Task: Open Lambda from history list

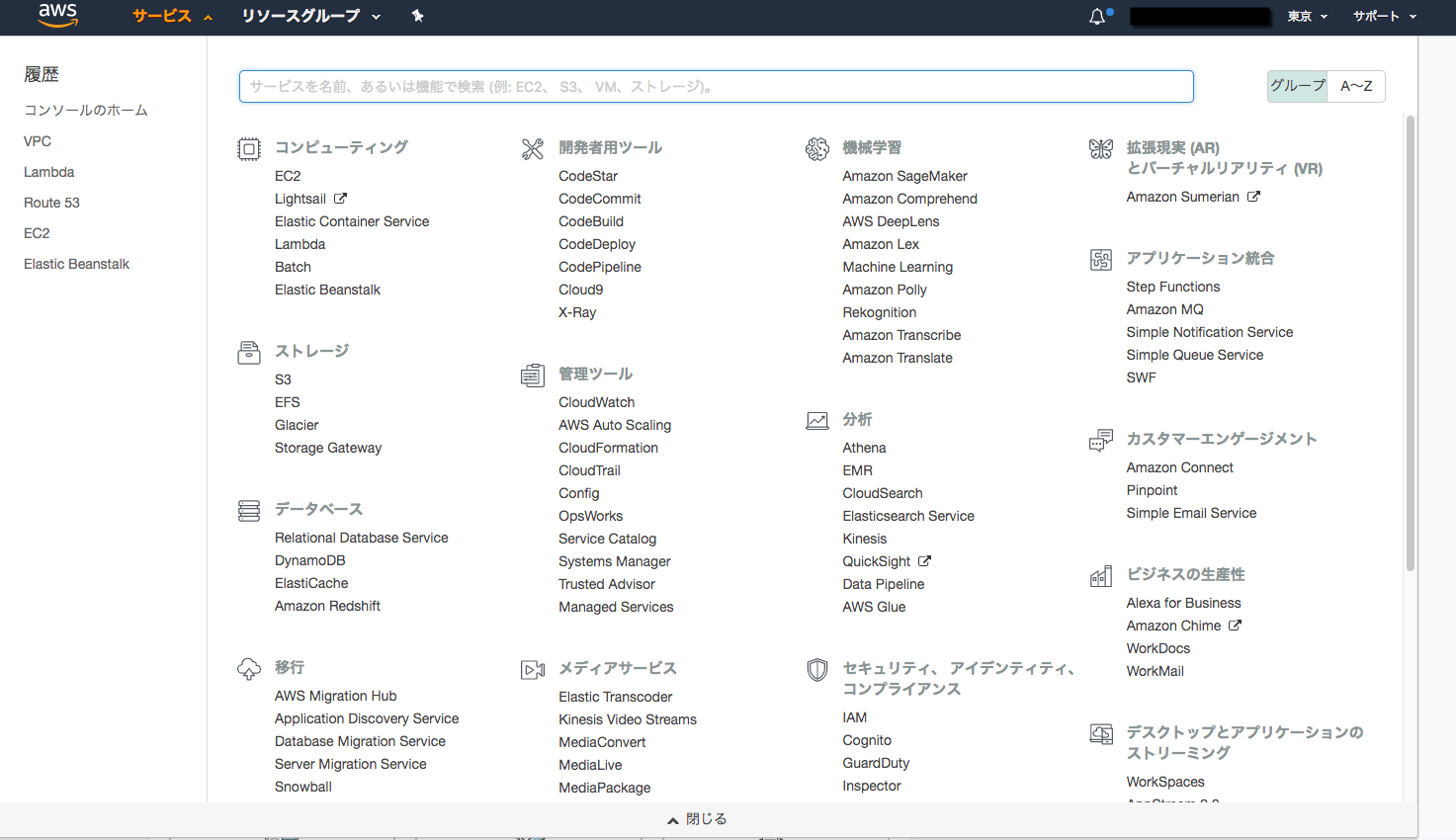Action: tap(49, 172)
